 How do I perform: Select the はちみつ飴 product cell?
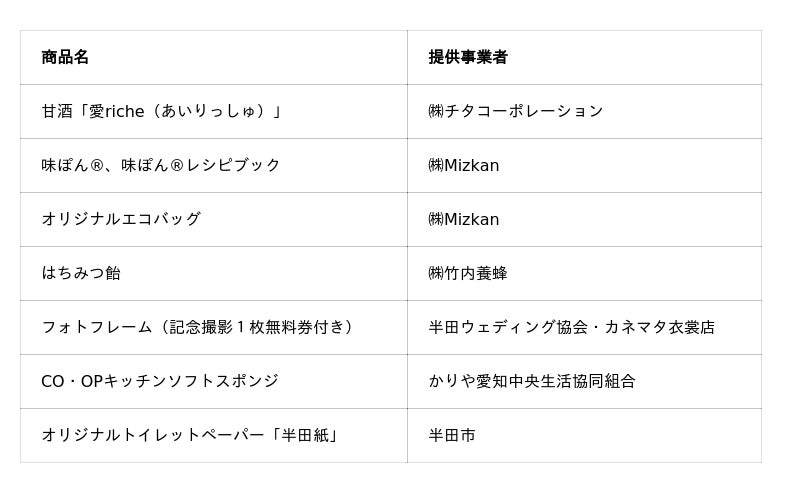81,273
